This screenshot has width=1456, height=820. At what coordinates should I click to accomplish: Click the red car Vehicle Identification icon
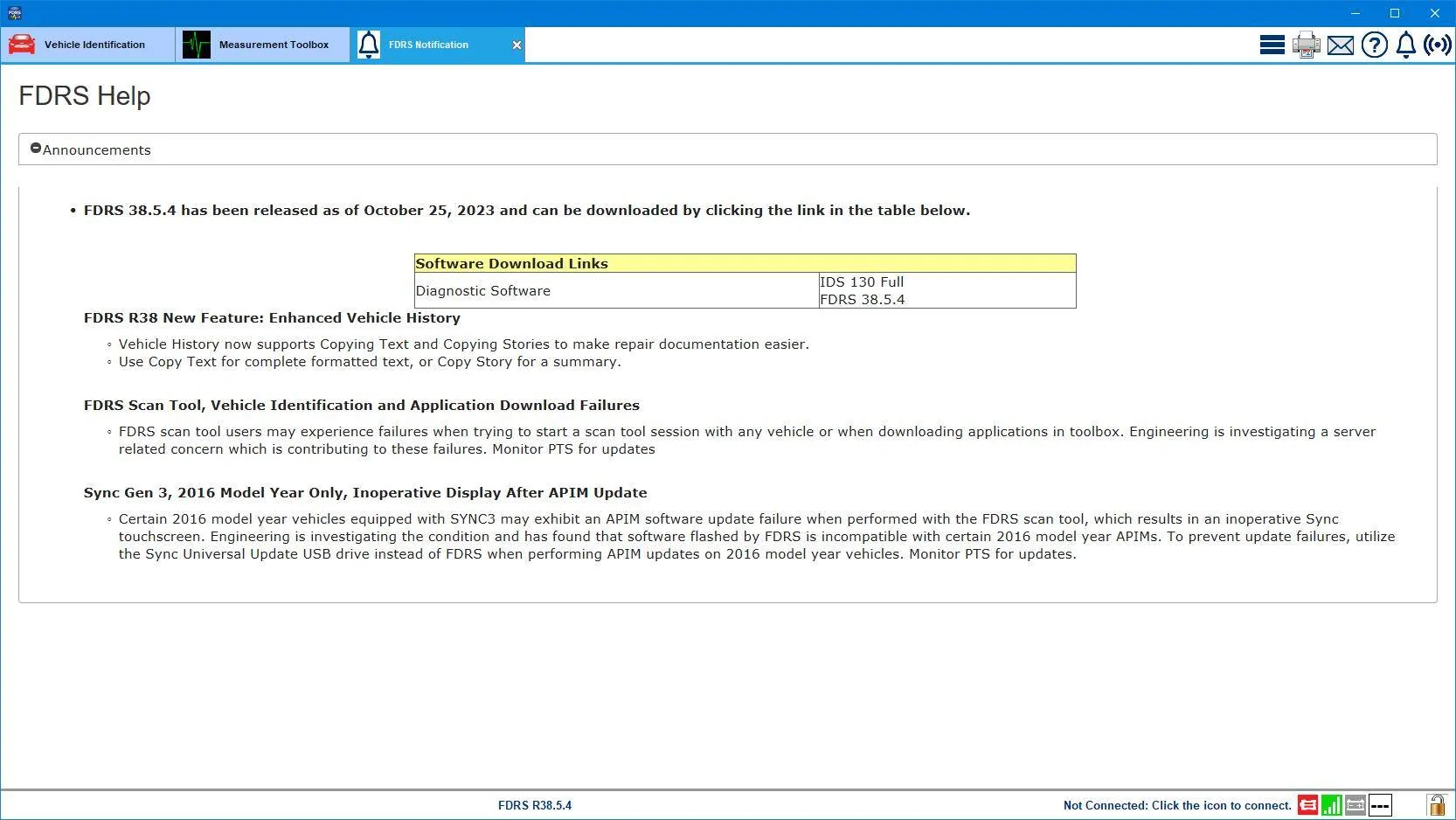[22, 45]
